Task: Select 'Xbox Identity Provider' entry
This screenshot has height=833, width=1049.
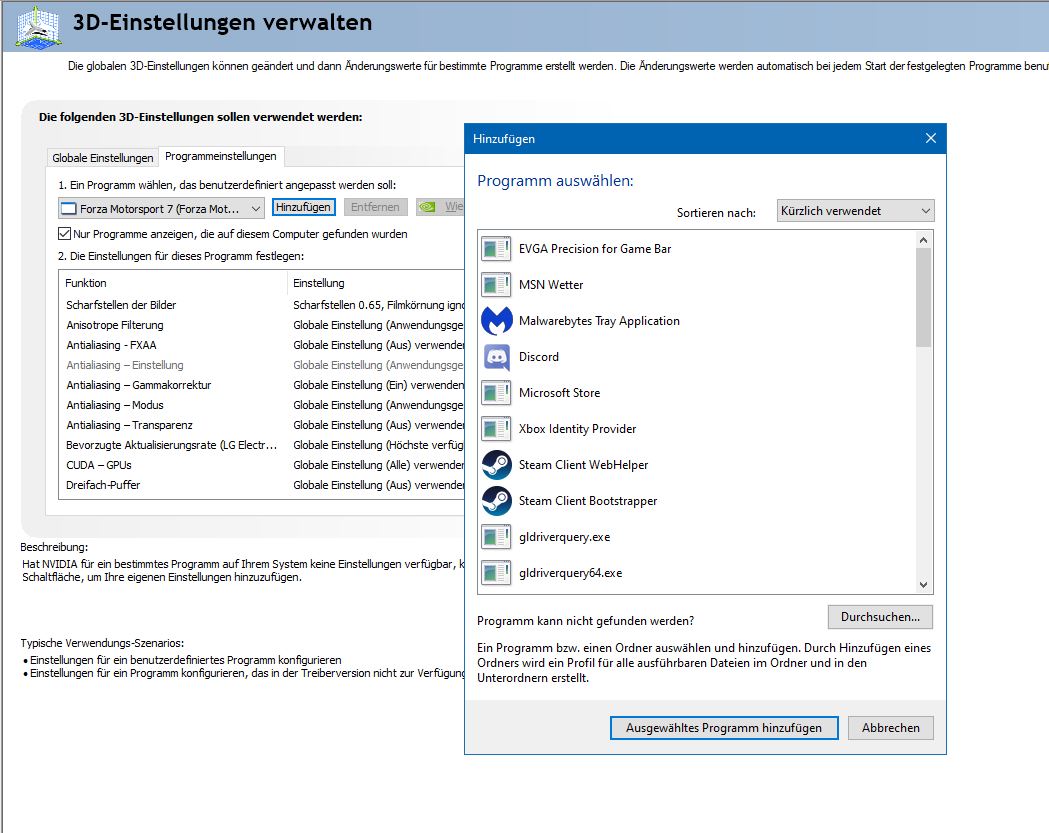Action: coord(696,430)
